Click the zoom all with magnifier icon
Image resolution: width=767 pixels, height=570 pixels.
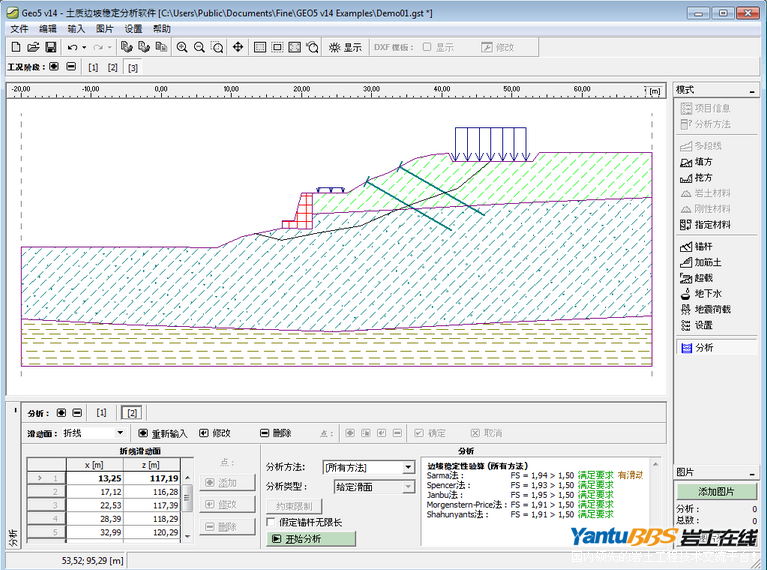pos(312,47)
